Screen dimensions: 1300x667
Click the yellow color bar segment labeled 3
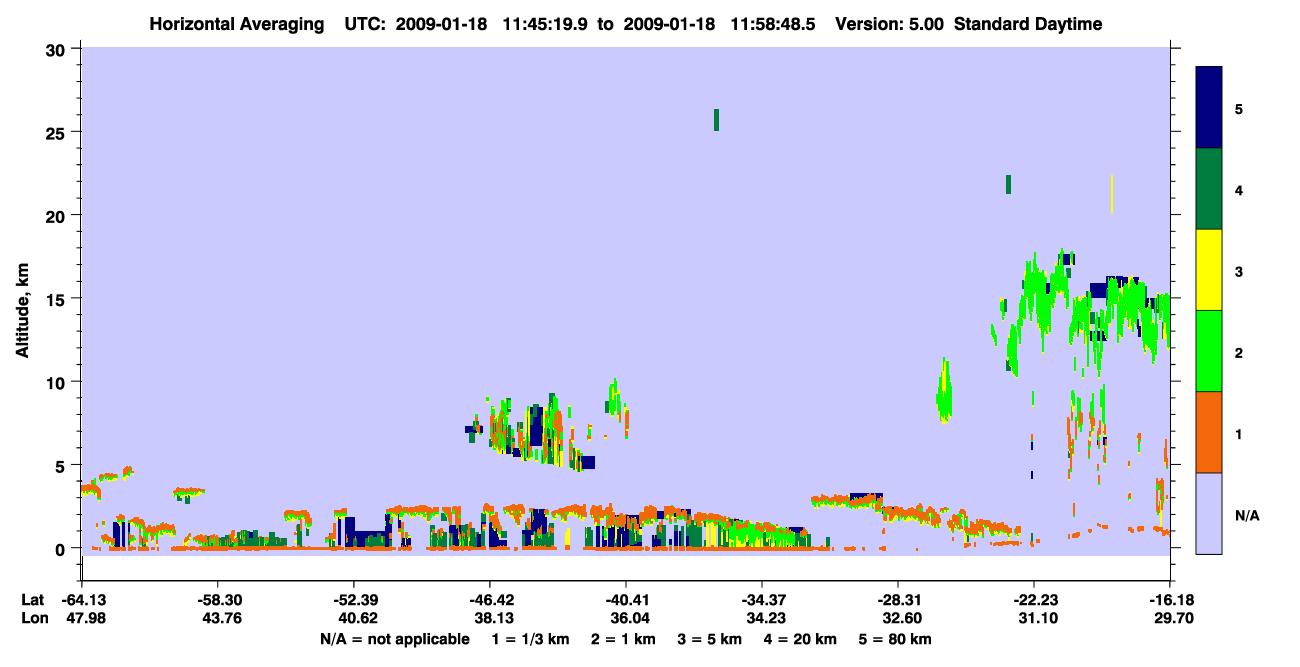click(1209, 270)
